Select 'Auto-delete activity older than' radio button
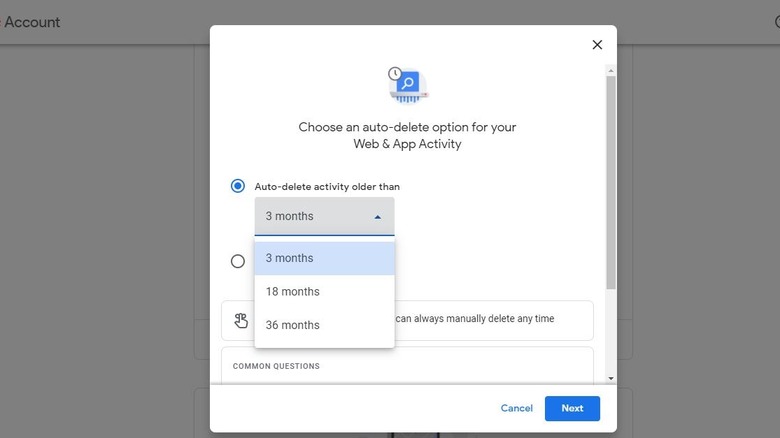780x438 pixels. click(238, 186)
